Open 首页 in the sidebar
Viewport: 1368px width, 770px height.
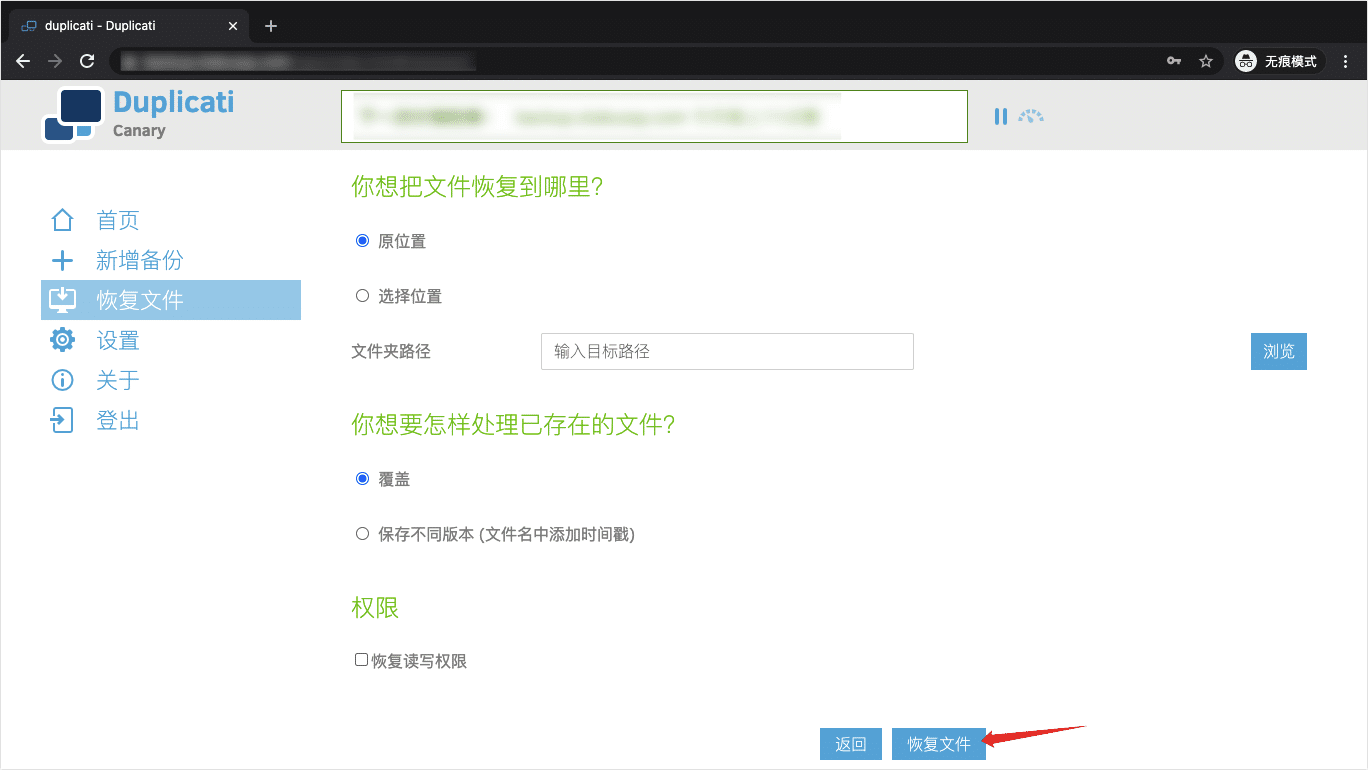[117, 220]
